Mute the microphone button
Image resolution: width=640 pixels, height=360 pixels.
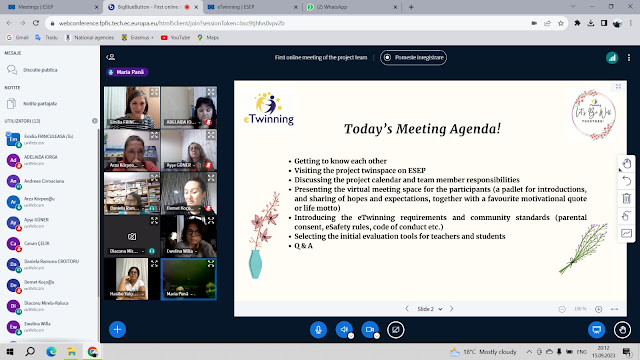click(x=318, y=330)
